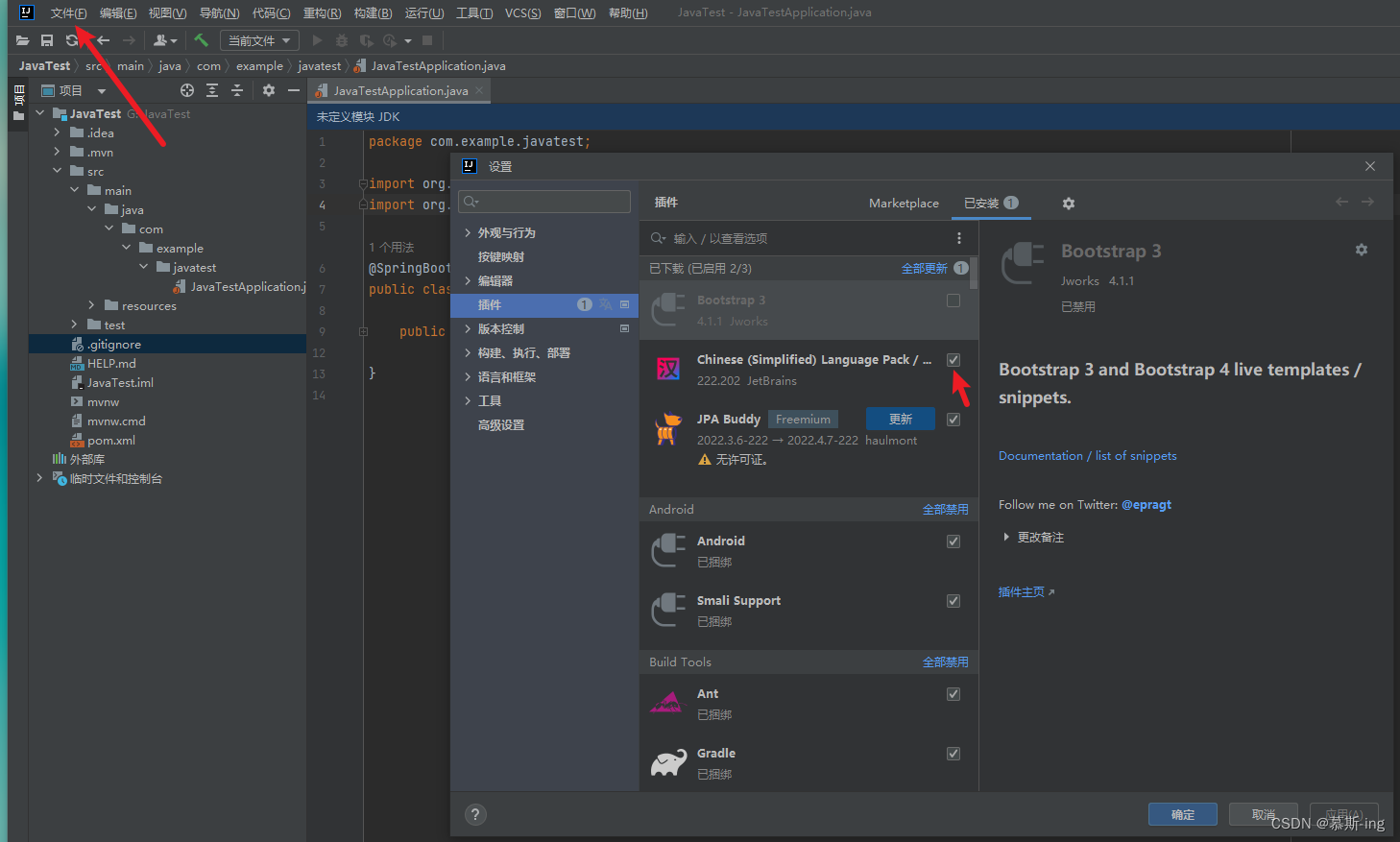Toggle the Smali Support checkbox
The width and height of the screenshot is (1400, 842).
(953, 601)
